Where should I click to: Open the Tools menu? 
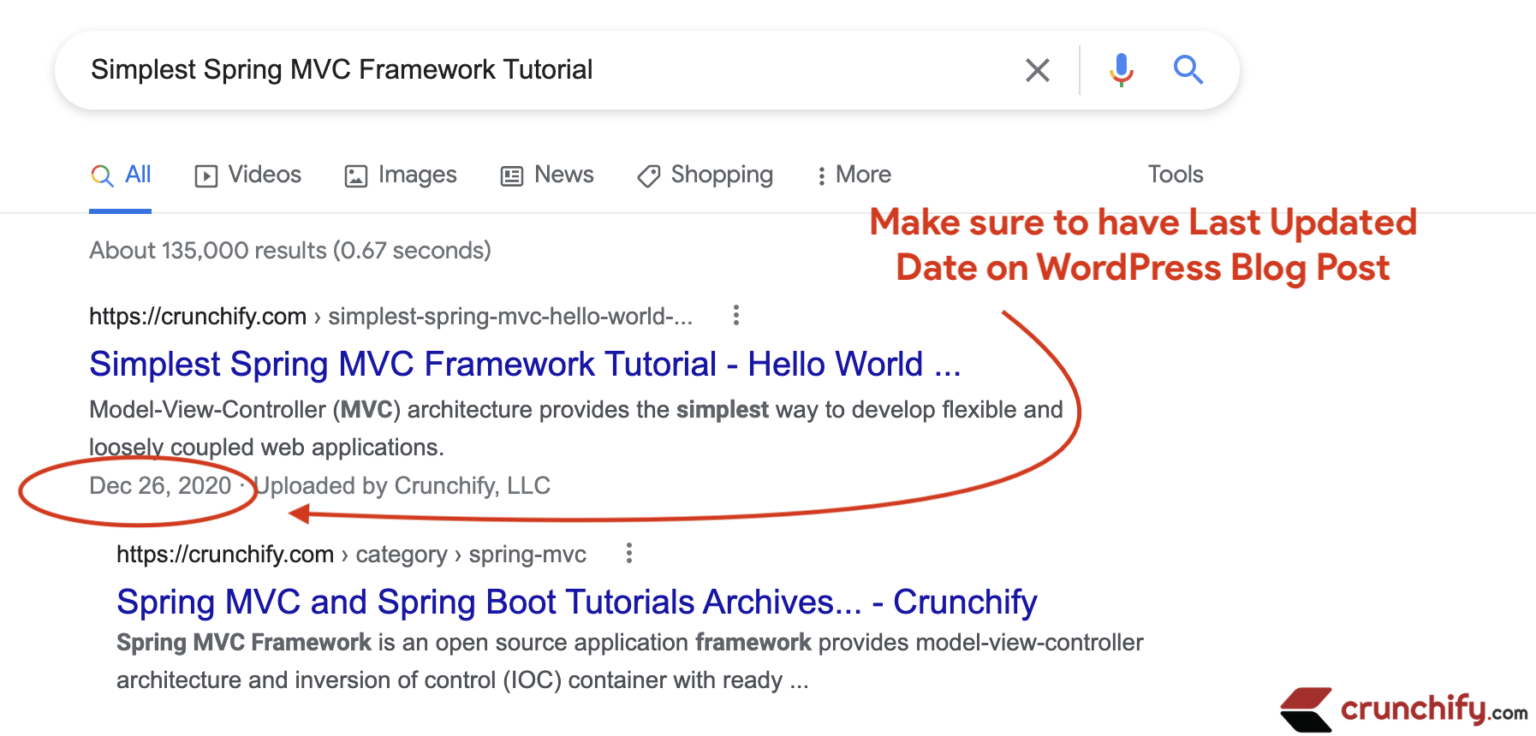click(x=1174, y=174)
